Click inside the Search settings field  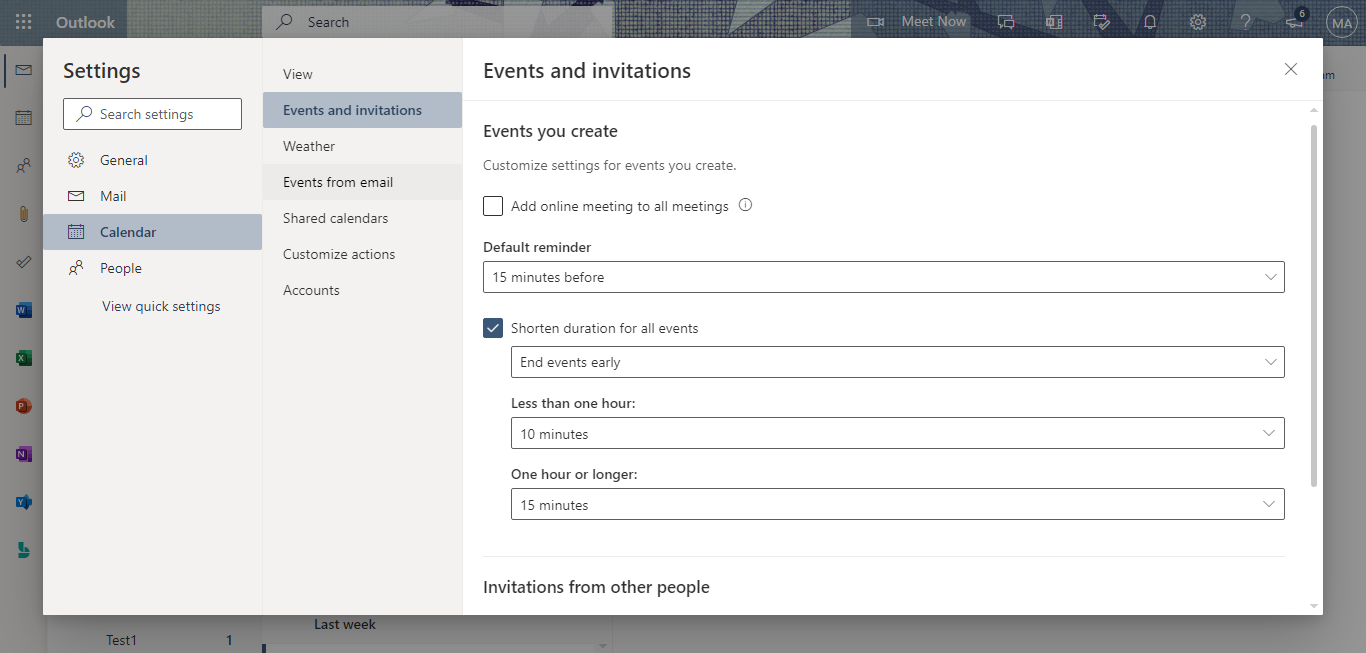pos(152,113)
